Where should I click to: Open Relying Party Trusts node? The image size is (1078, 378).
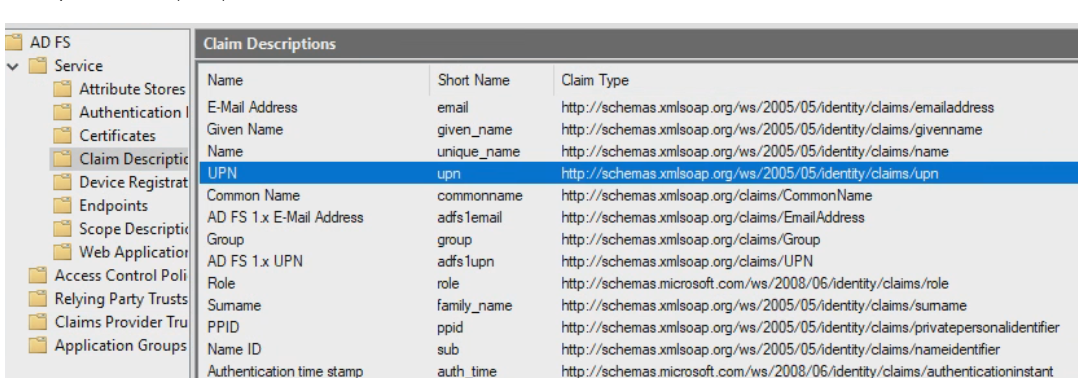point(121,299)
